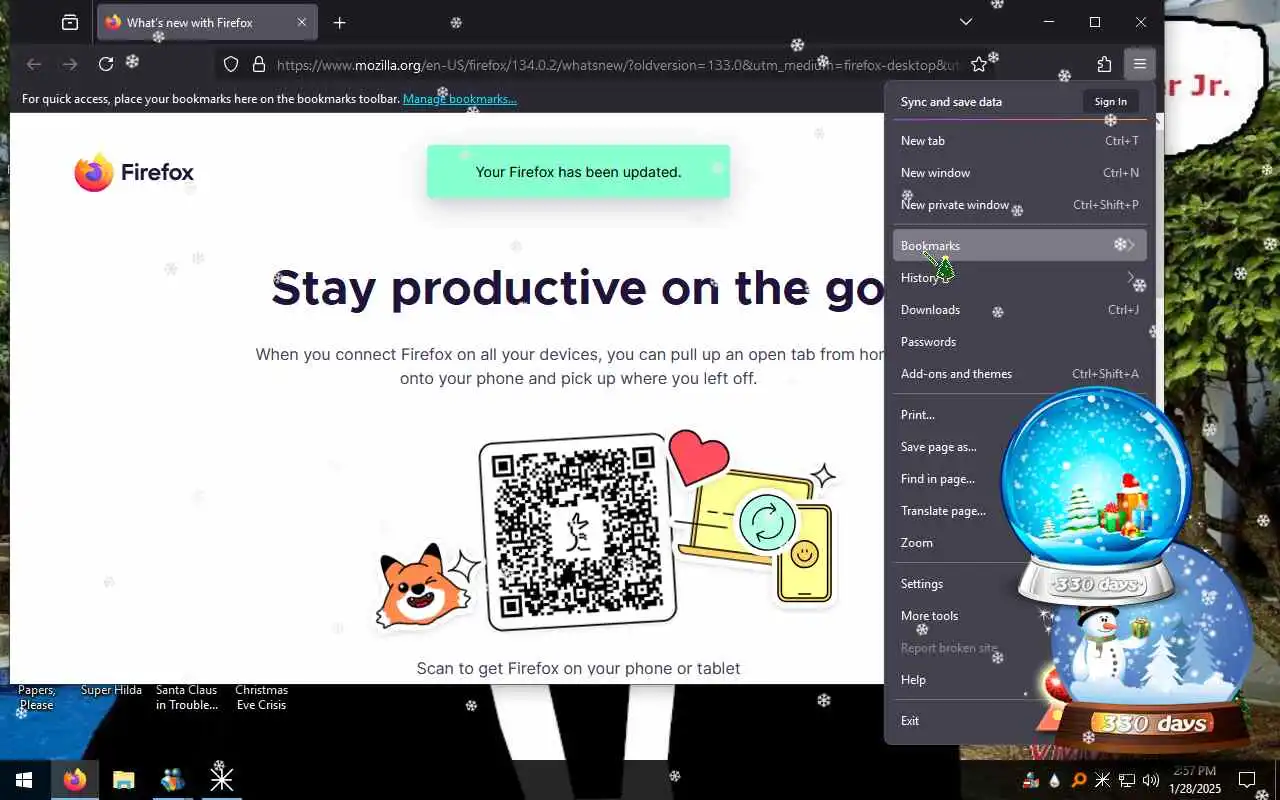Click the Manage bookmarks... link
The width and height of the screenshot is (1280, 800).
[460, 99]
